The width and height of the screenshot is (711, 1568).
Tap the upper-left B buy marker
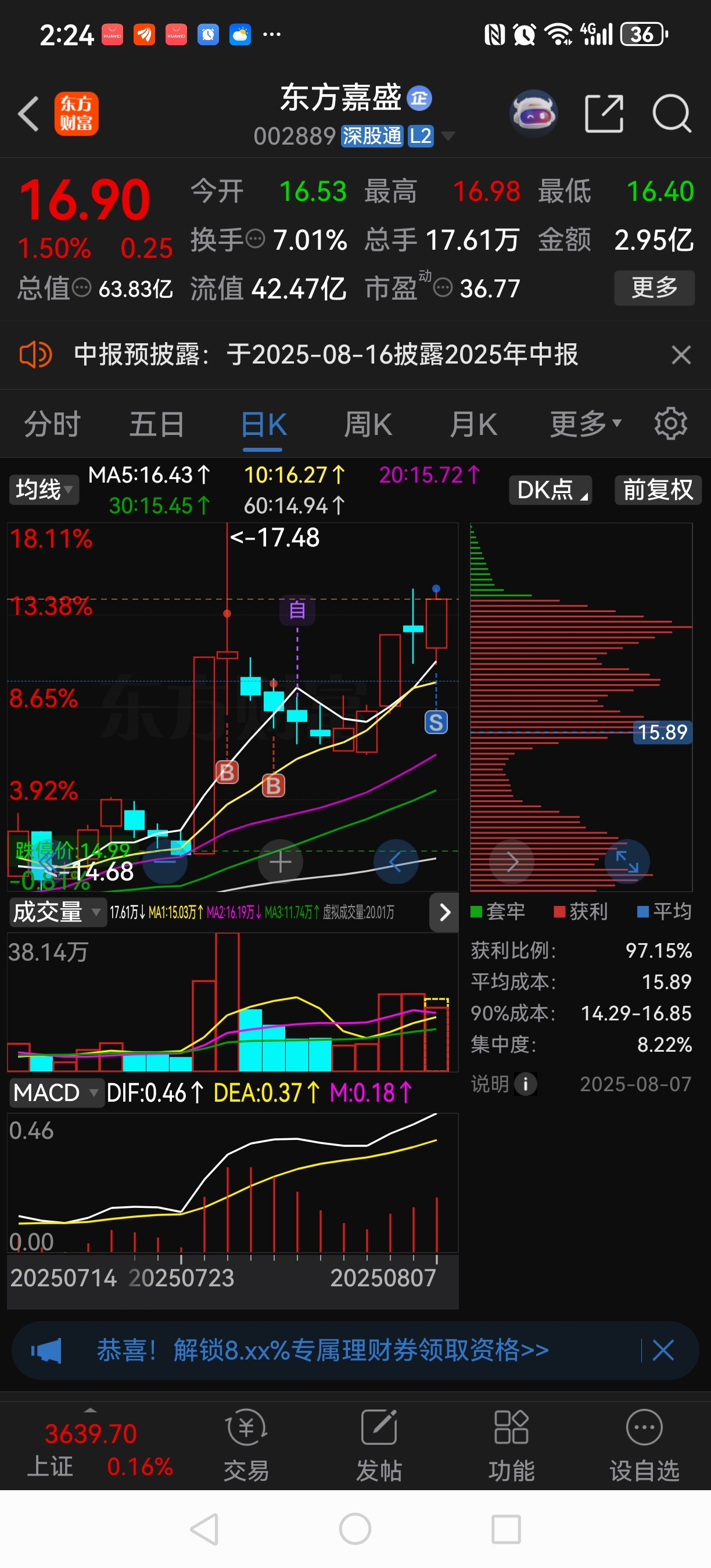(227, 772)
